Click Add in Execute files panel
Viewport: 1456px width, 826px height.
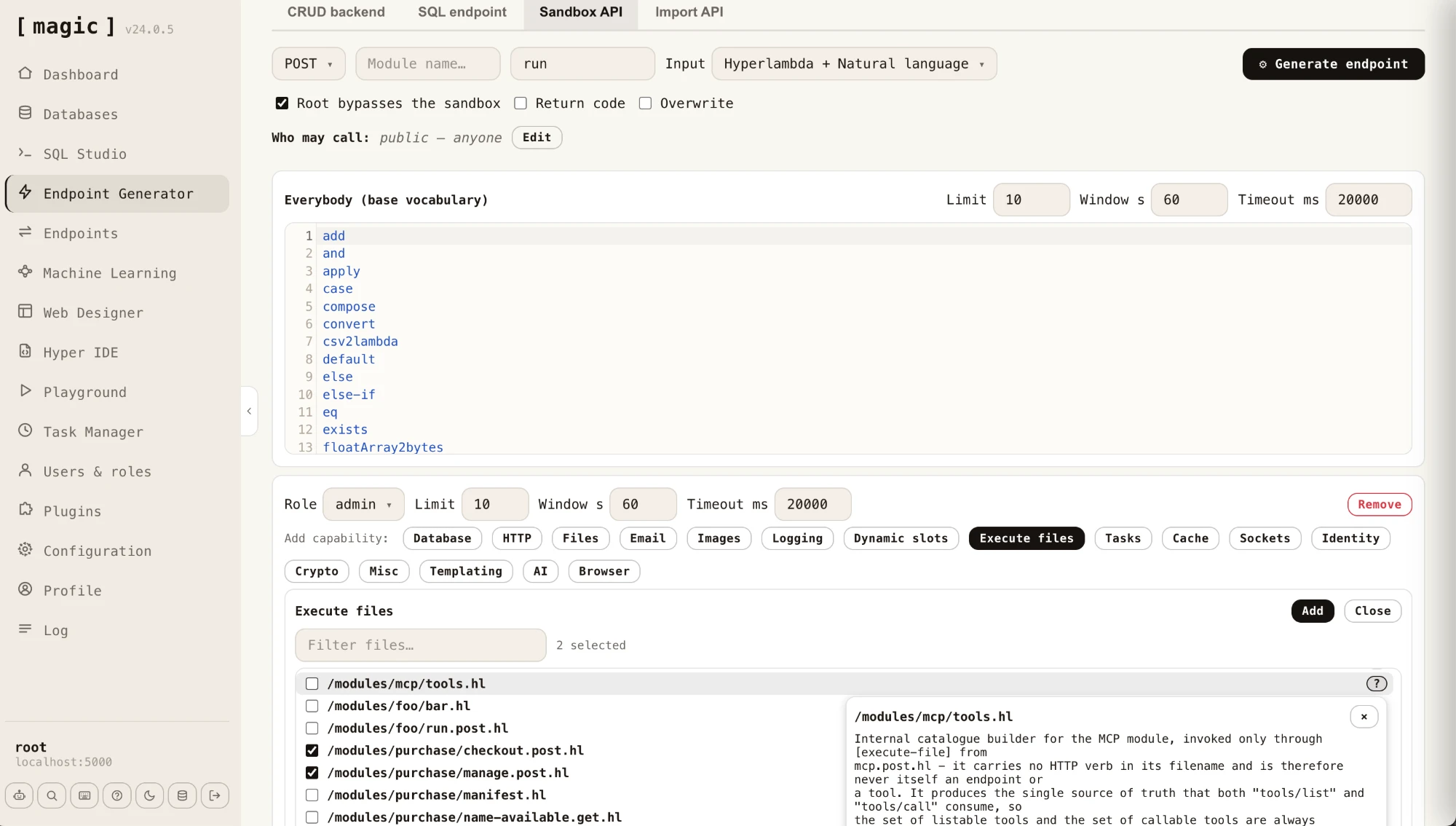1313,611
